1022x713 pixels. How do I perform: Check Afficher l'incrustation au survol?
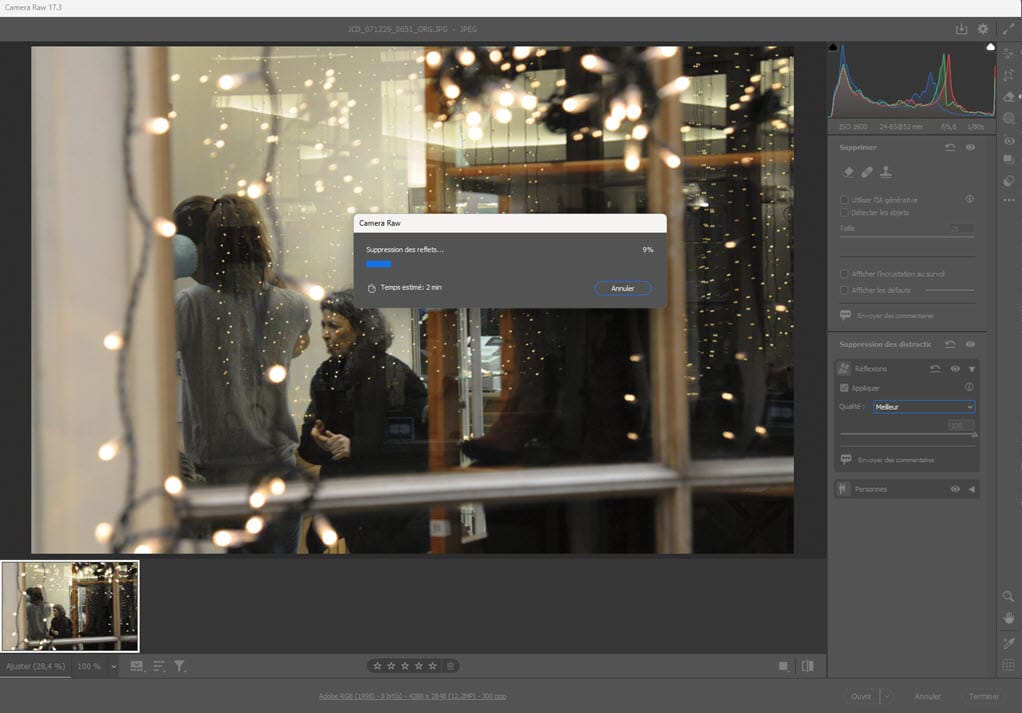(844, 274)
